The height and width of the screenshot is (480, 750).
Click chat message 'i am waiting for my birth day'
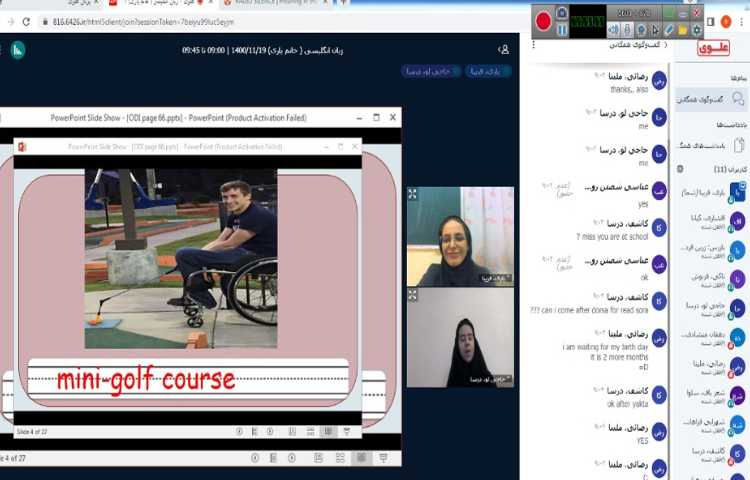pos(606,347)
